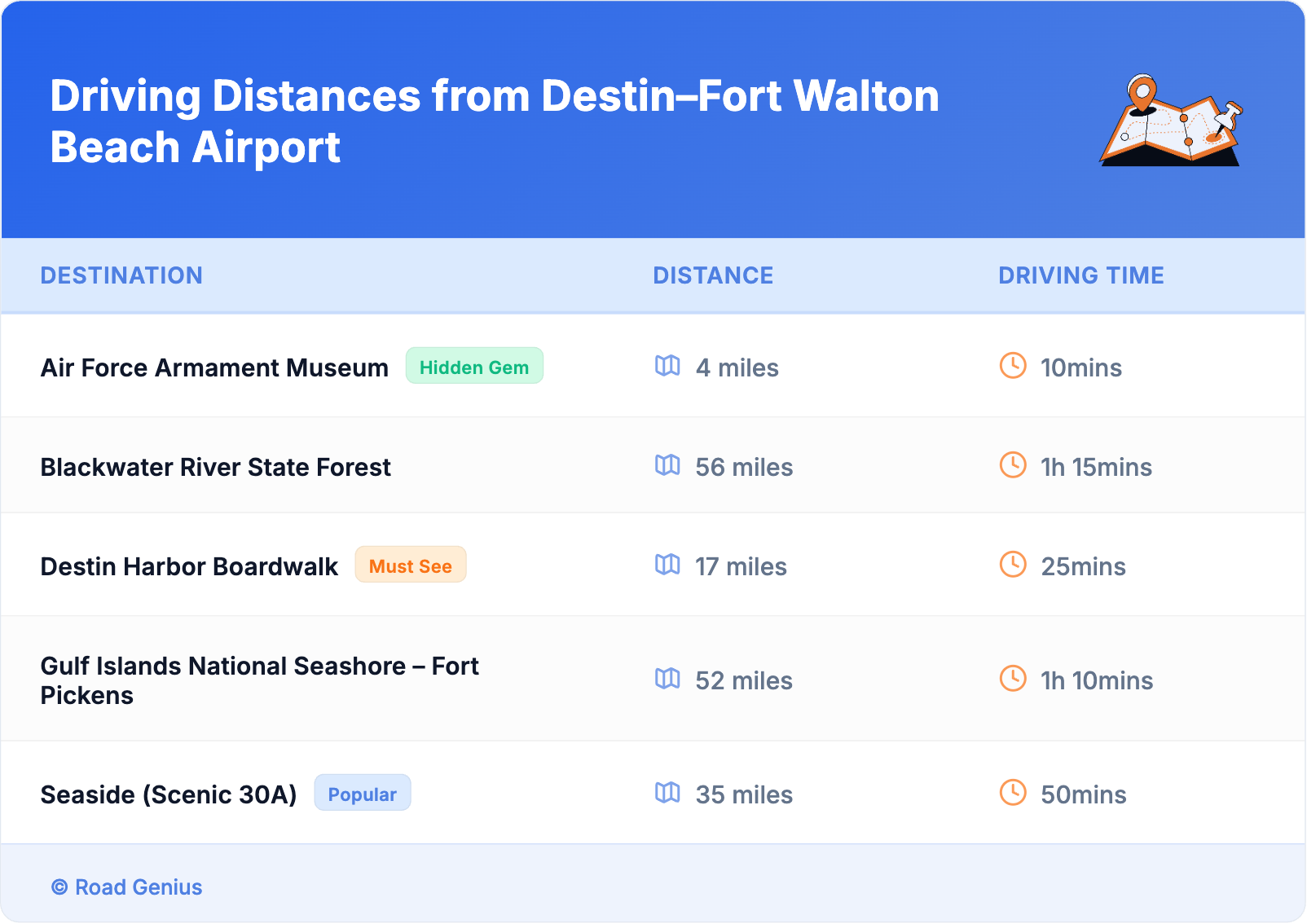Click the map icon beside 4 miles

pos(667,366)
